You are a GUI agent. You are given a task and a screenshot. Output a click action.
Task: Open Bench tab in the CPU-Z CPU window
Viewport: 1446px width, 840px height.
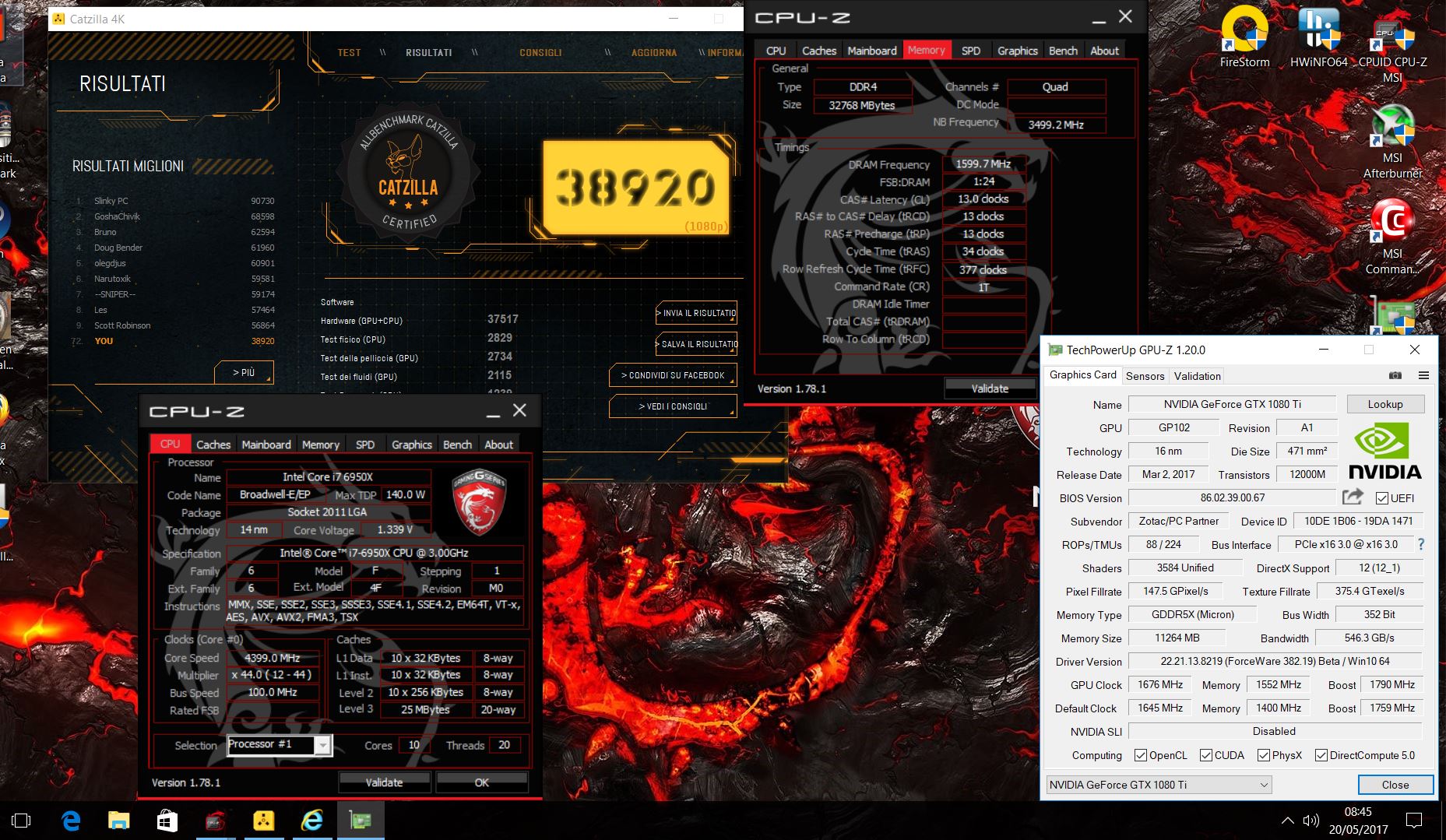(x=457, y=445)
